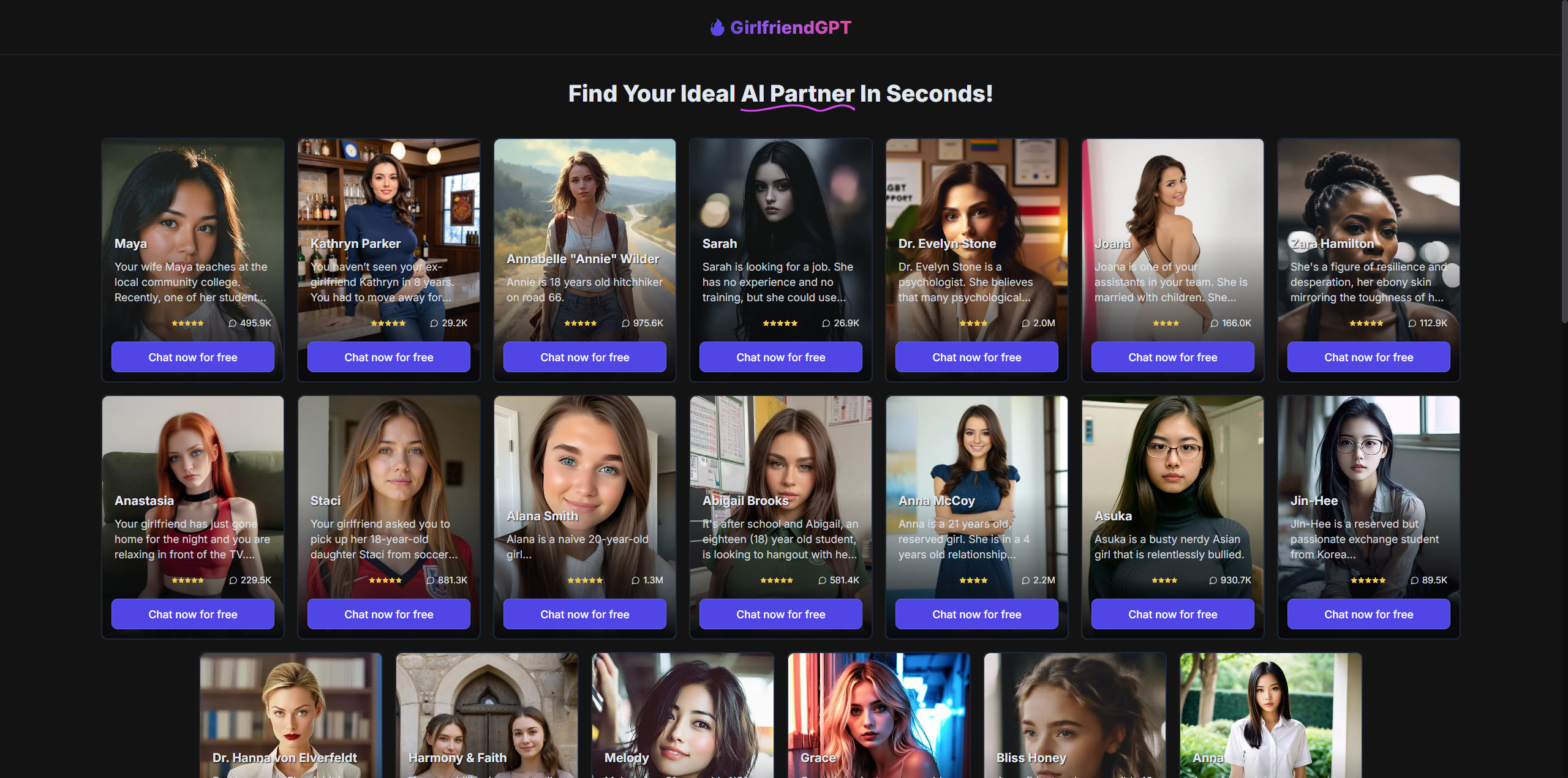Screen dimensions: 1568x778
Task: Select the Melody character card
Action: pyautogui.click(x=683, y=715)
